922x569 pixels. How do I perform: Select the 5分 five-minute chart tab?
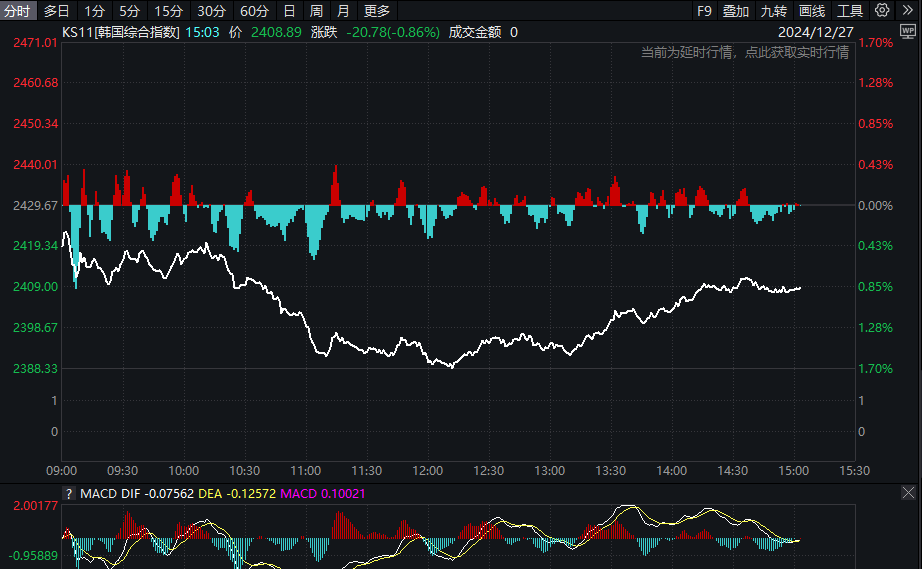129,11
